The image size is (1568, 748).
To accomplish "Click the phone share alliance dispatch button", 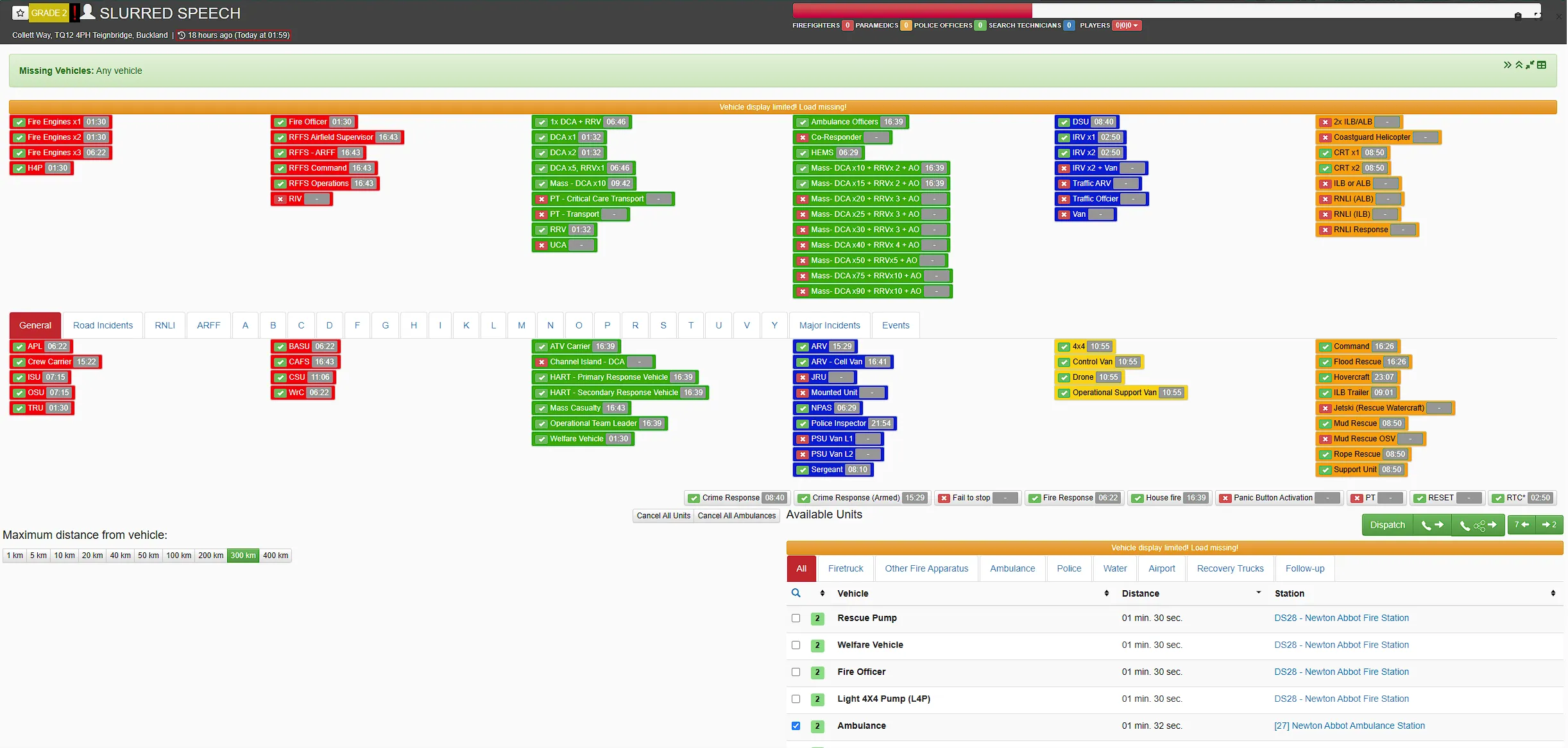I will click(x=1478, y=525).
